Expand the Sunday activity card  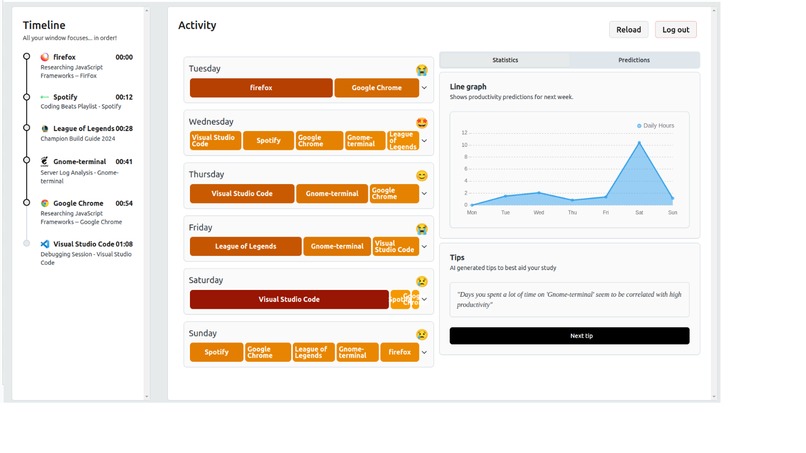[x=424, y=352]
